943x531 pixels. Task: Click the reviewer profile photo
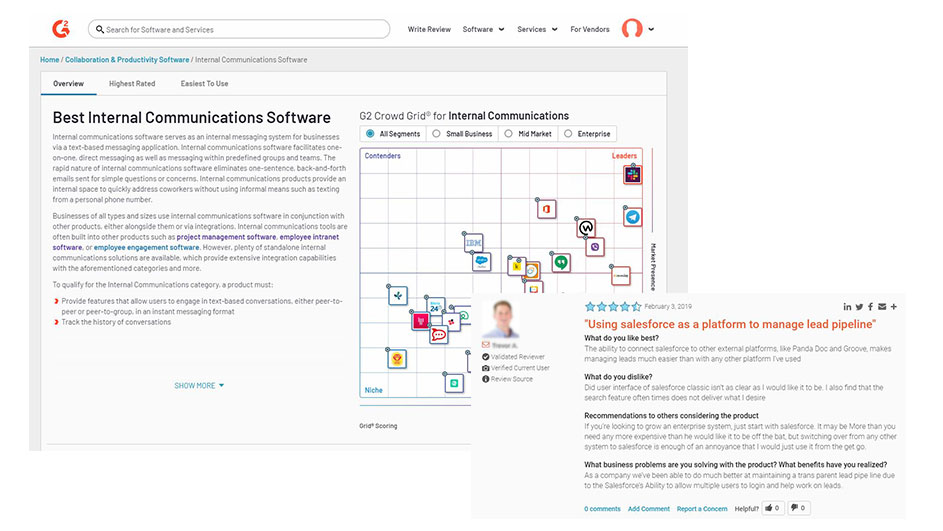502,319
